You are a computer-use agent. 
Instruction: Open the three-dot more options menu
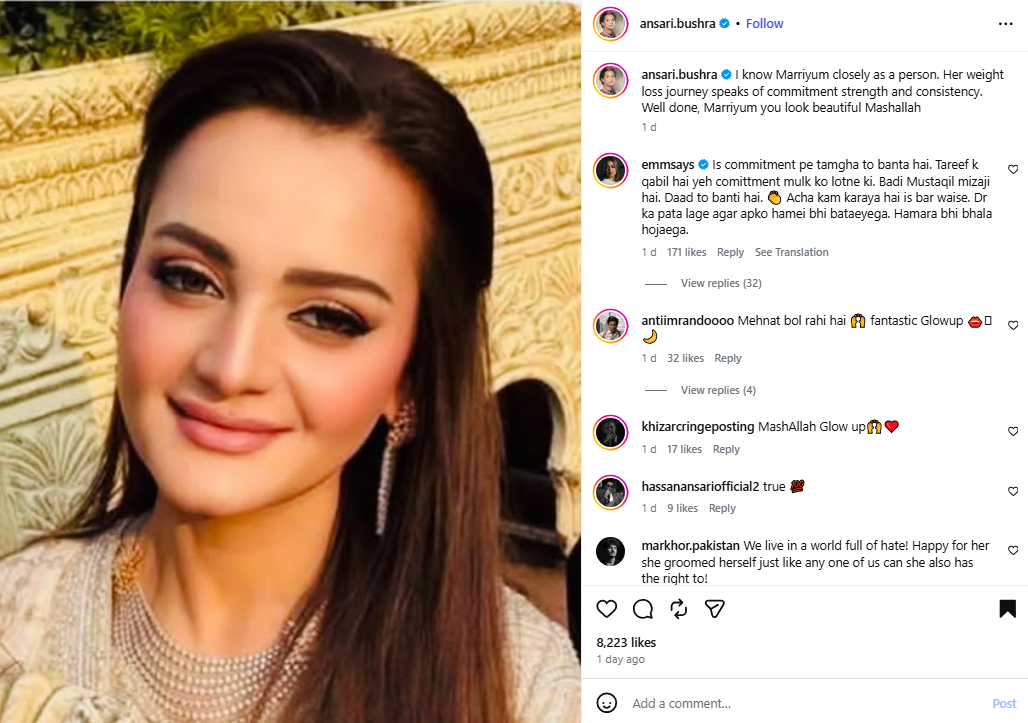coord(1005,23)
